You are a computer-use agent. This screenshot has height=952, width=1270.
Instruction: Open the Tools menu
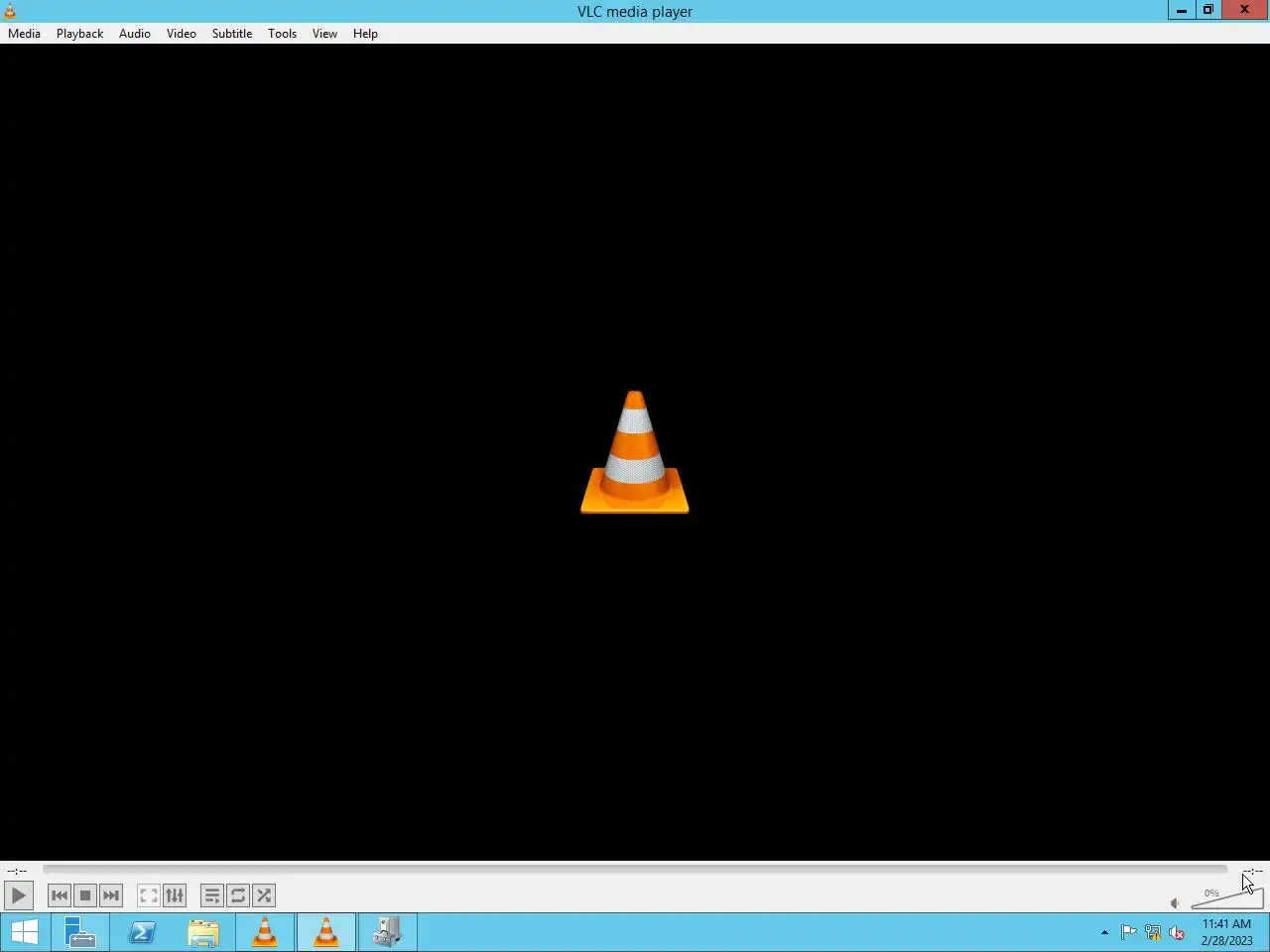(282, 33)
